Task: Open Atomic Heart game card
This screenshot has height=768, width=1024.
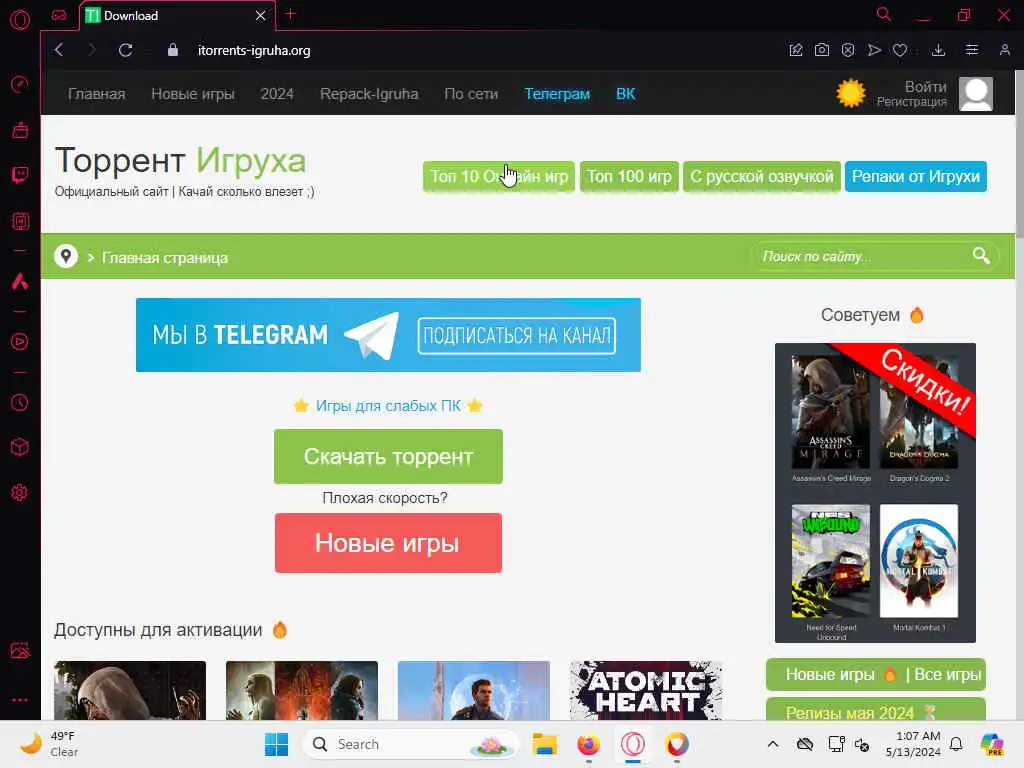Action: pos(646,690)
